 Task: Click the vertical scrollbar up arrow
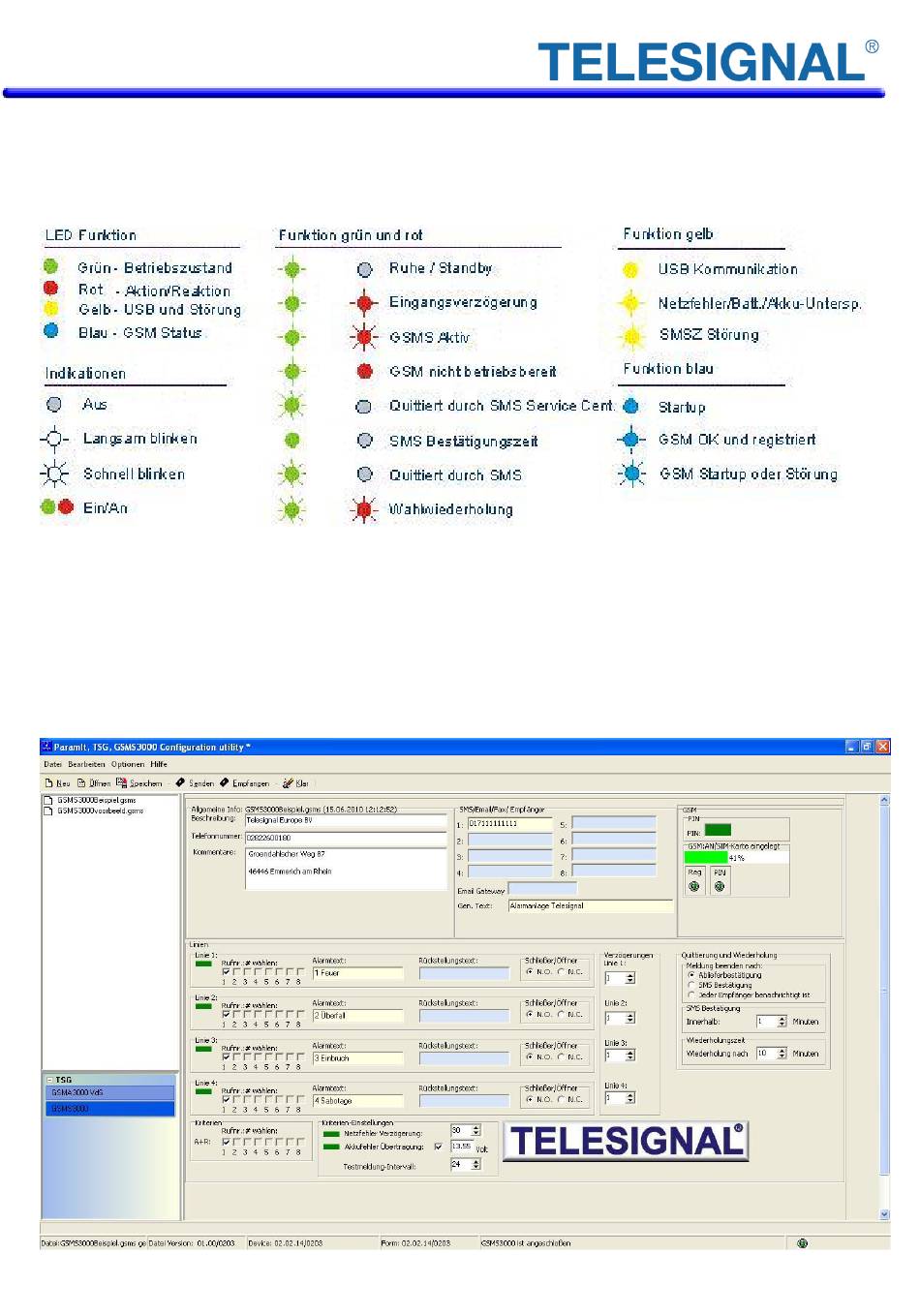tap(884, 801)
